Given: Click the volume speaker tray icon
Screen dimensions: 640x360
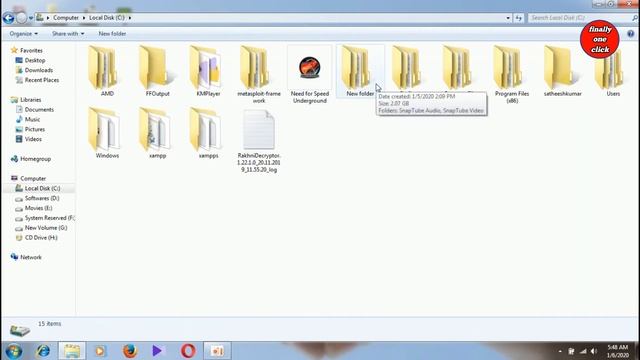Looking at the screenshot, I should coord(594,351).
